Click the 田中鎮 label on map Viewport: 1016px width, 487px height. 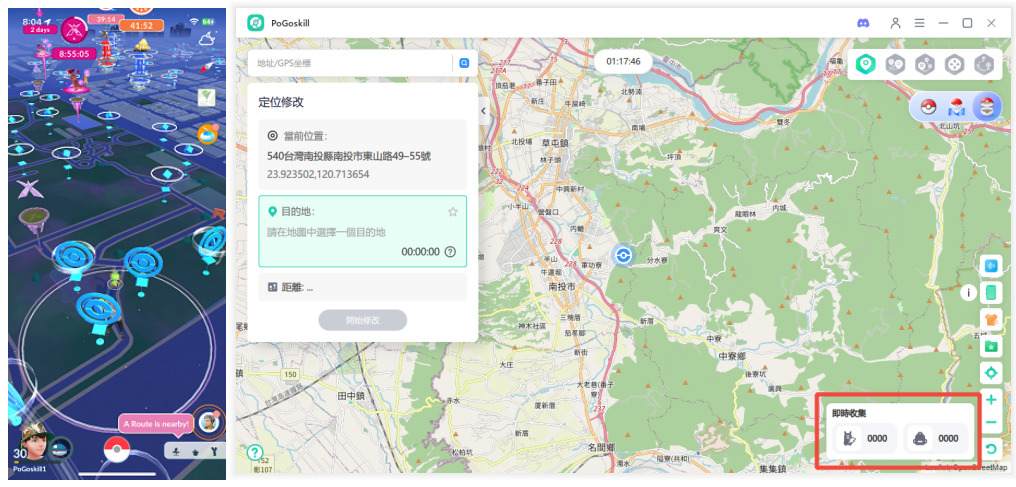click(351, 394)
